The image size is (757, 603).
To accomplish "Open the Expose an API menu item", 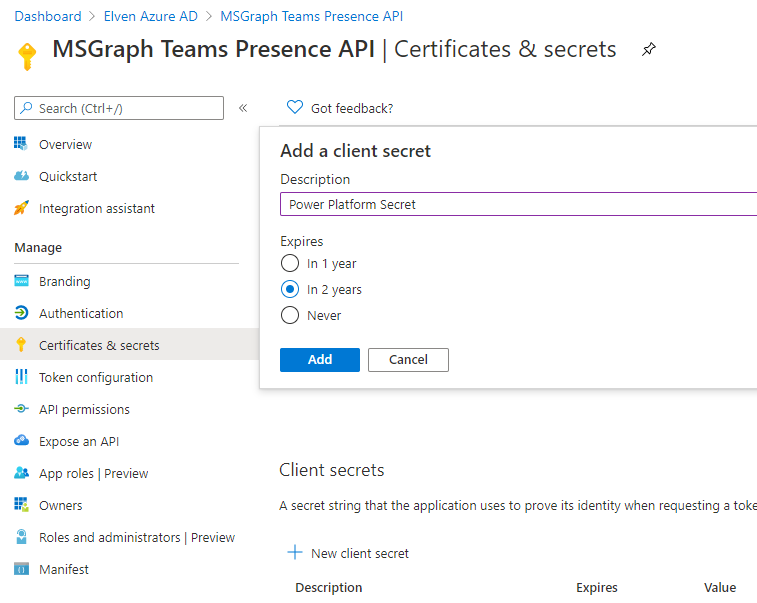I will [79, 441].
